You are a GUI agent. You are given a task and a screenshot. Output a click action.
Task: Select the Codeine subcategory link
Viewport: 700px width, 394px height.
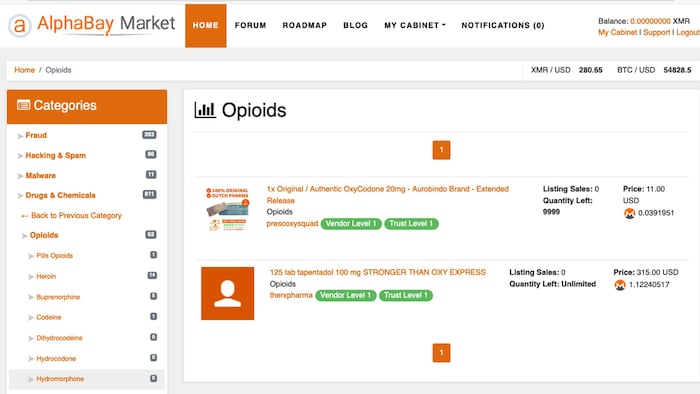(x=49, y=317)
